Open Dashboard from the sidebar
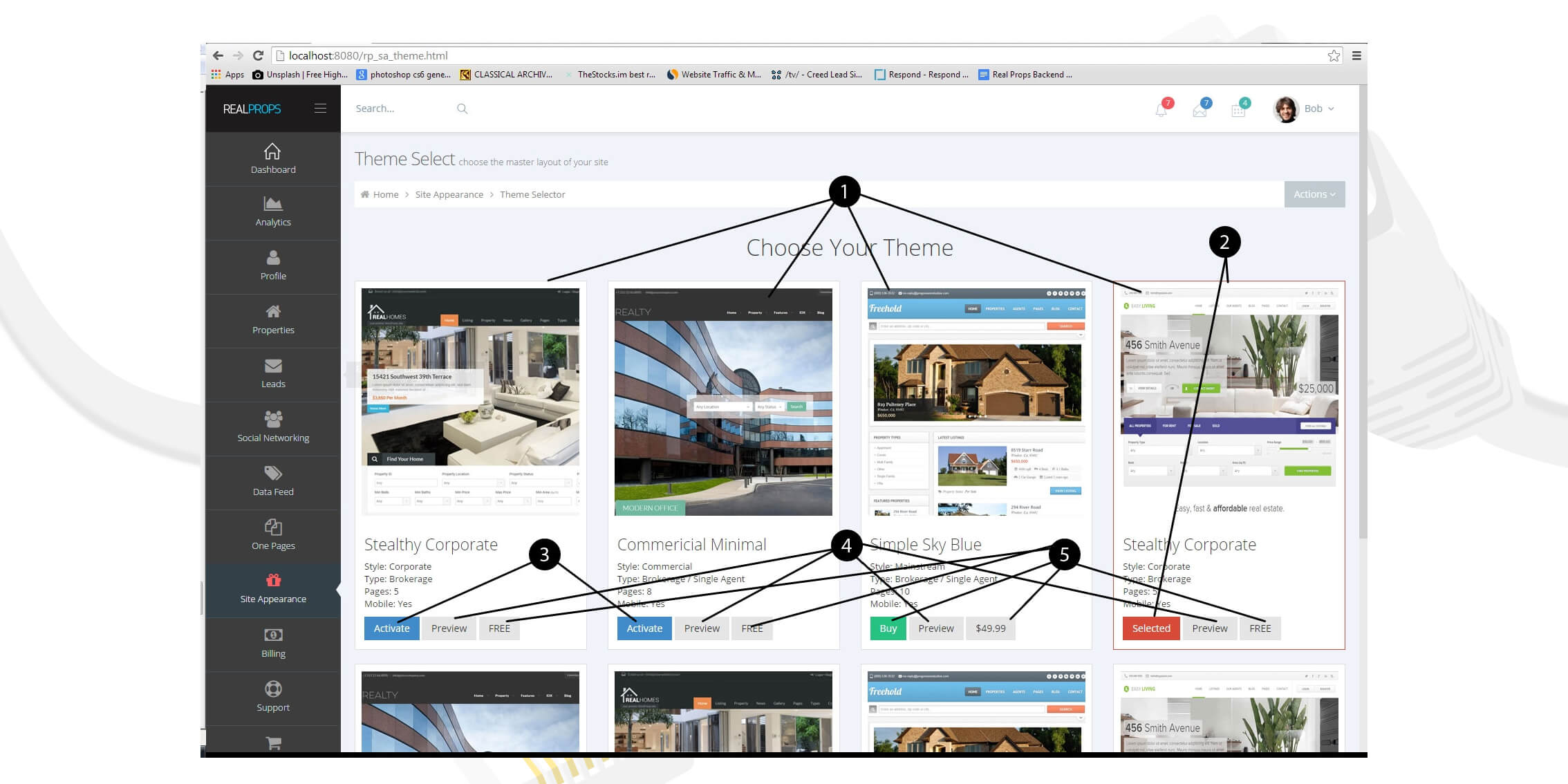This screenshot has height=784, width=1568. click(273, 159)
